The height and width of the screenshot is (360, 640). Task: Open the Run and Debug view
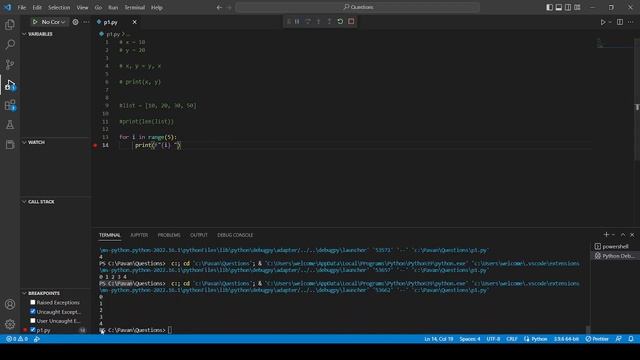(10, 84)
